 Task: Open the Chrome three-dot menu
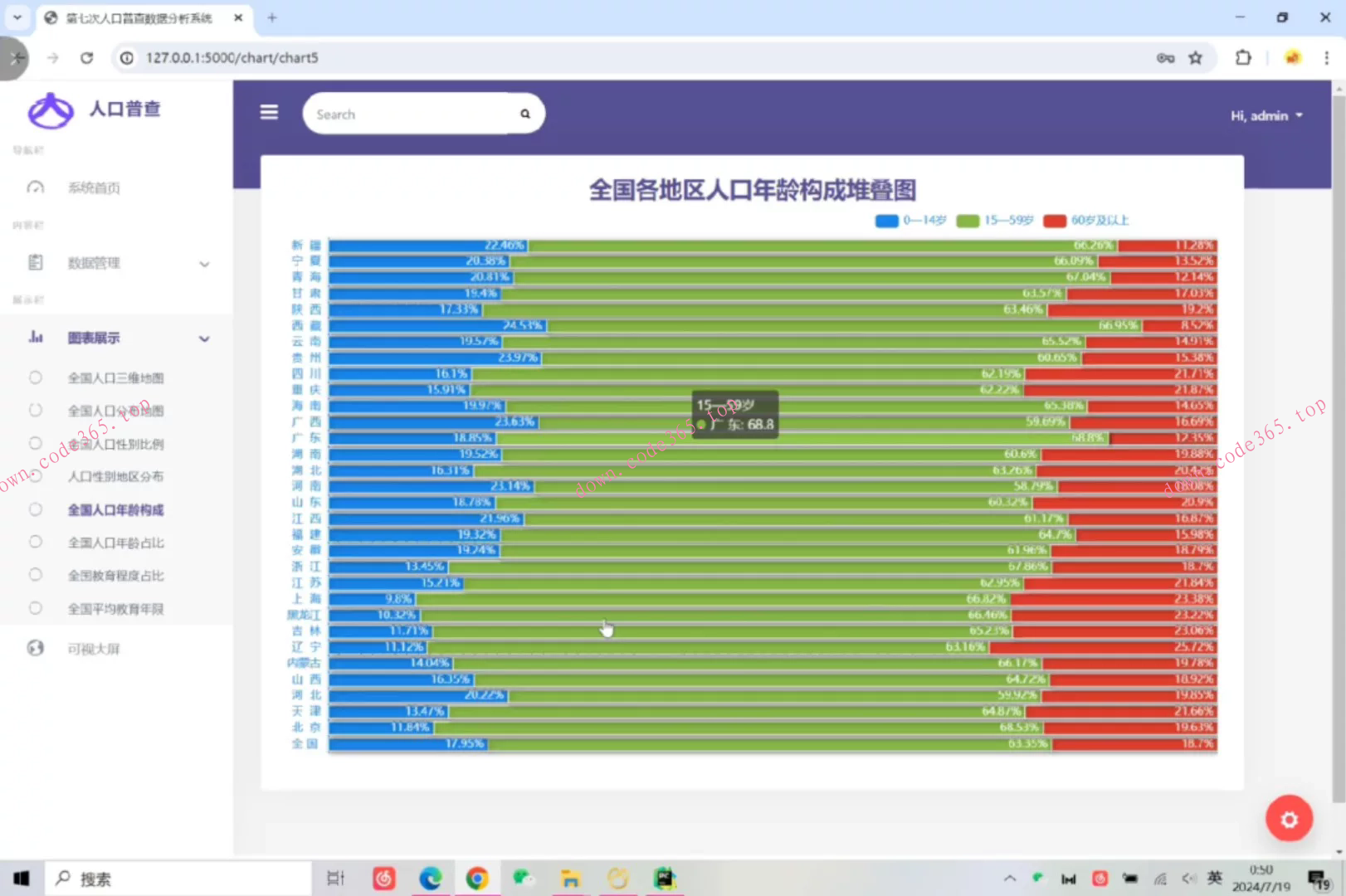pyautogui.click(x=1326, y=58)
